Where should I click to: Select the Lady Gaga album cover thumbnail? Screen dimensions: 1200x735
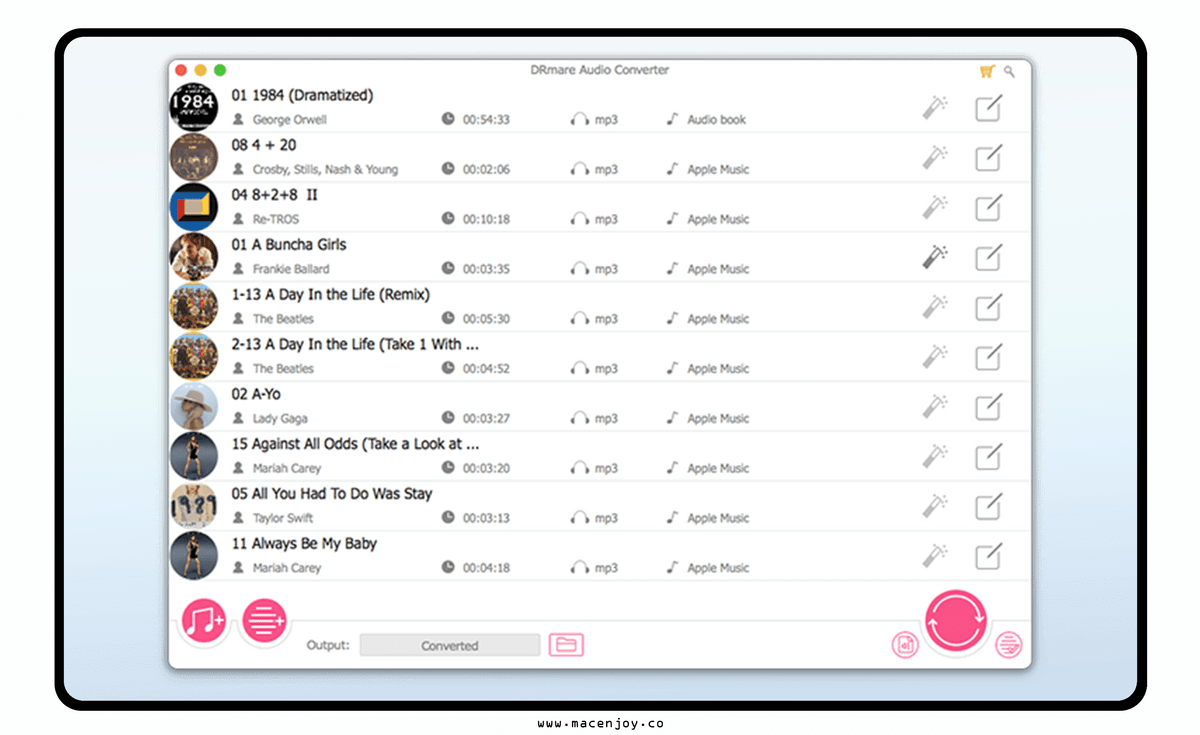(x=194, y=407)
